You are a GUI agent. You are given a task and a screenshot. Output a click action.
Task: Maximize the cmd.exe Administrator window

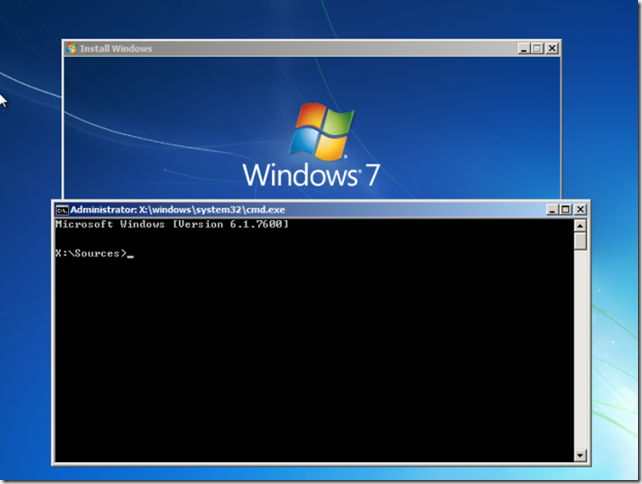tap(566, 210)
